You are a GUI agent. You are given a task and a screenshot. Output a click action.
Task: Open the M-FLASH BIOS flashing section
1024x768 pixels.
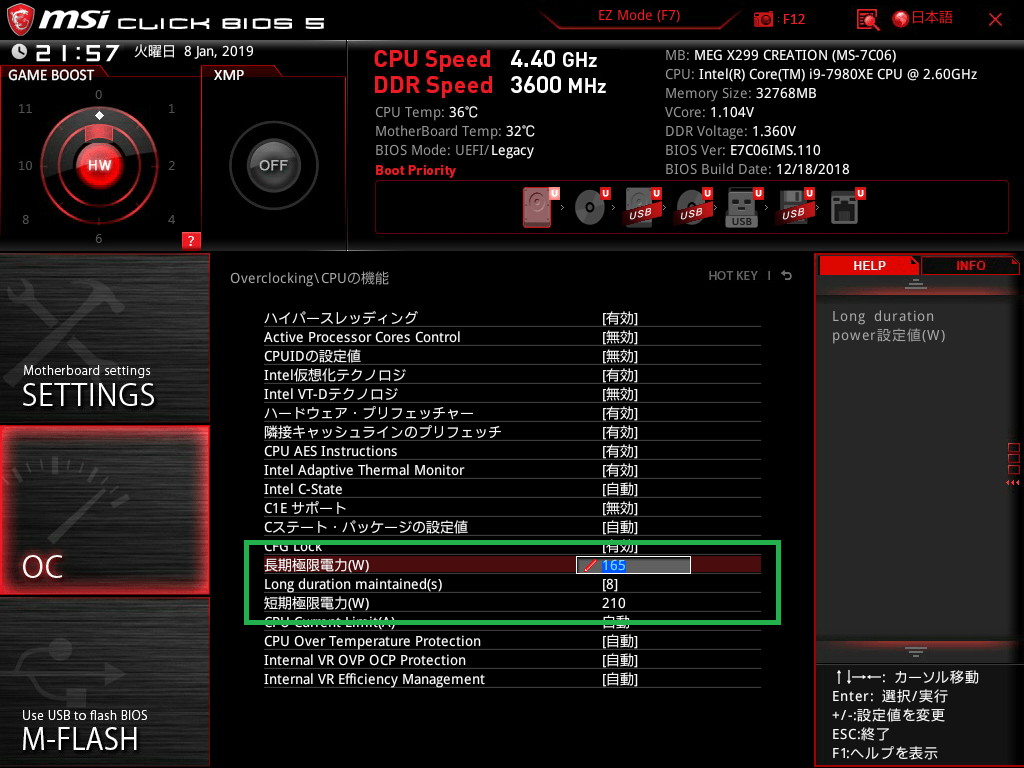[x=104, y=682]
